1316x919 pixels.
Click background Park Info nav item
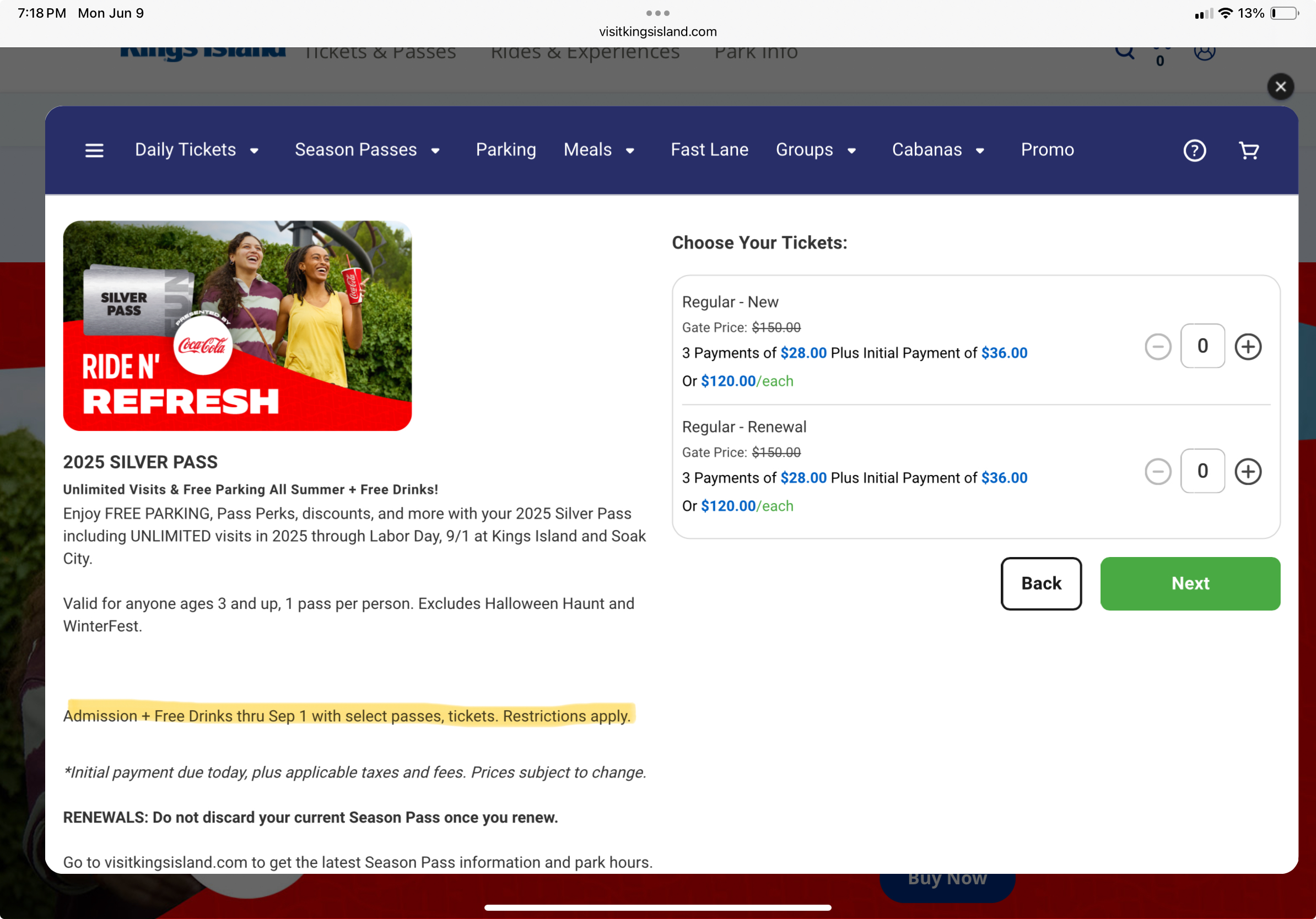(756, 53)
